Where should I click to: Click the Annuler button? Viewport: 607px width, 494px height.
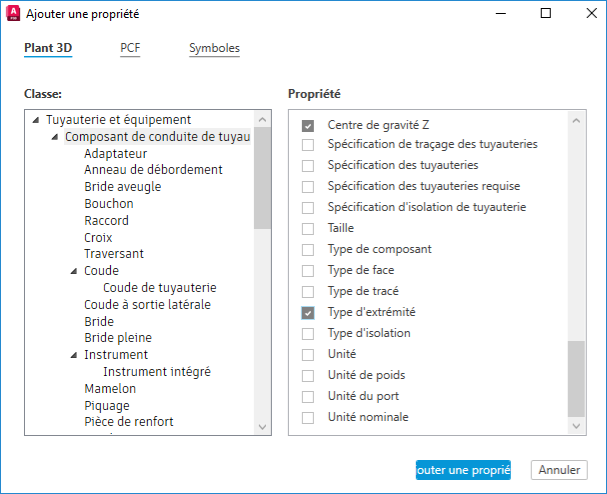coord(560,470)
